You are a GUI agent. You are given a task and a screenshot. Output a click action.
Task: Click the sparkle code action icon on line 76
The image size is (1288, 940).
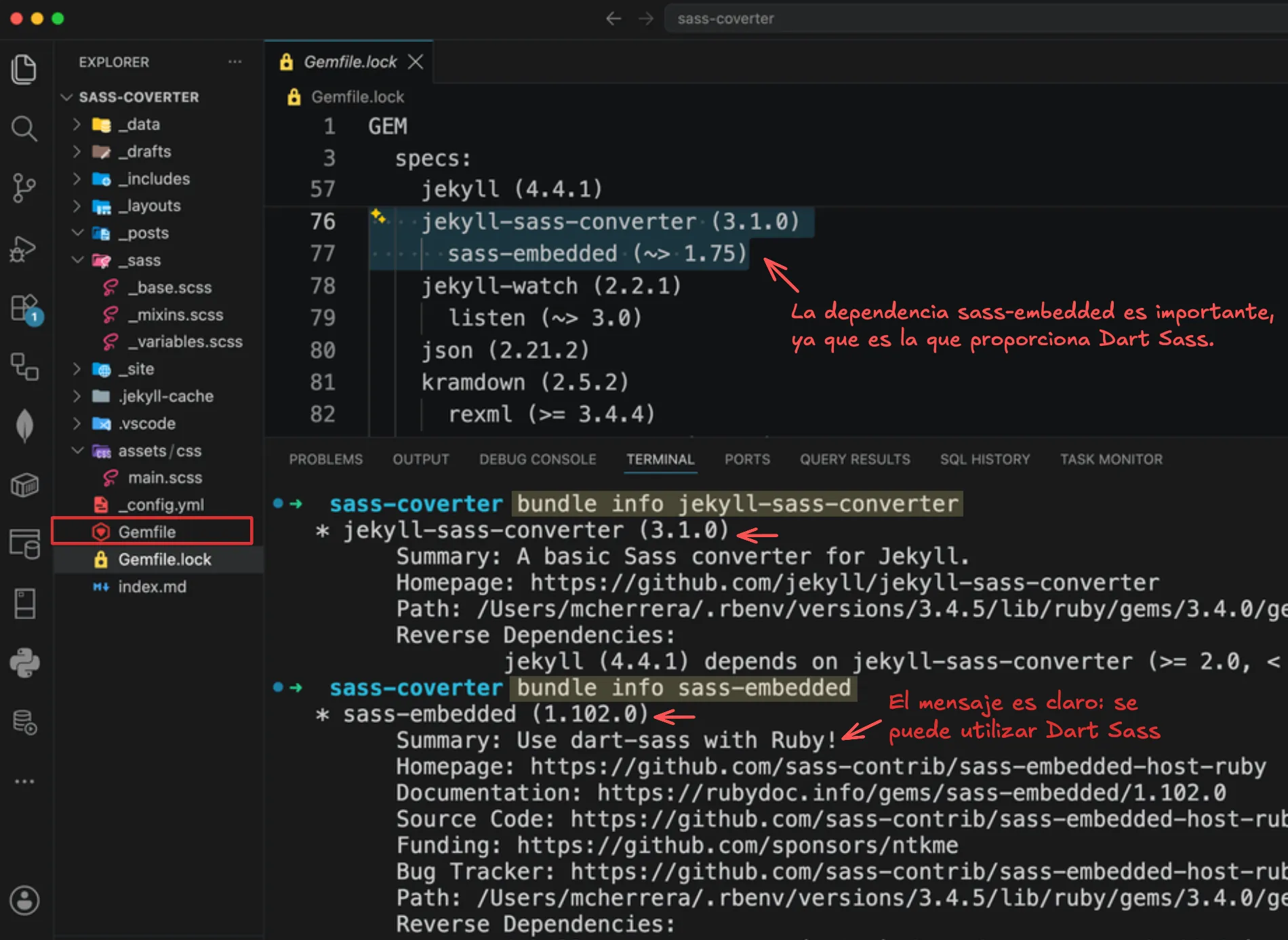point(378,217)
